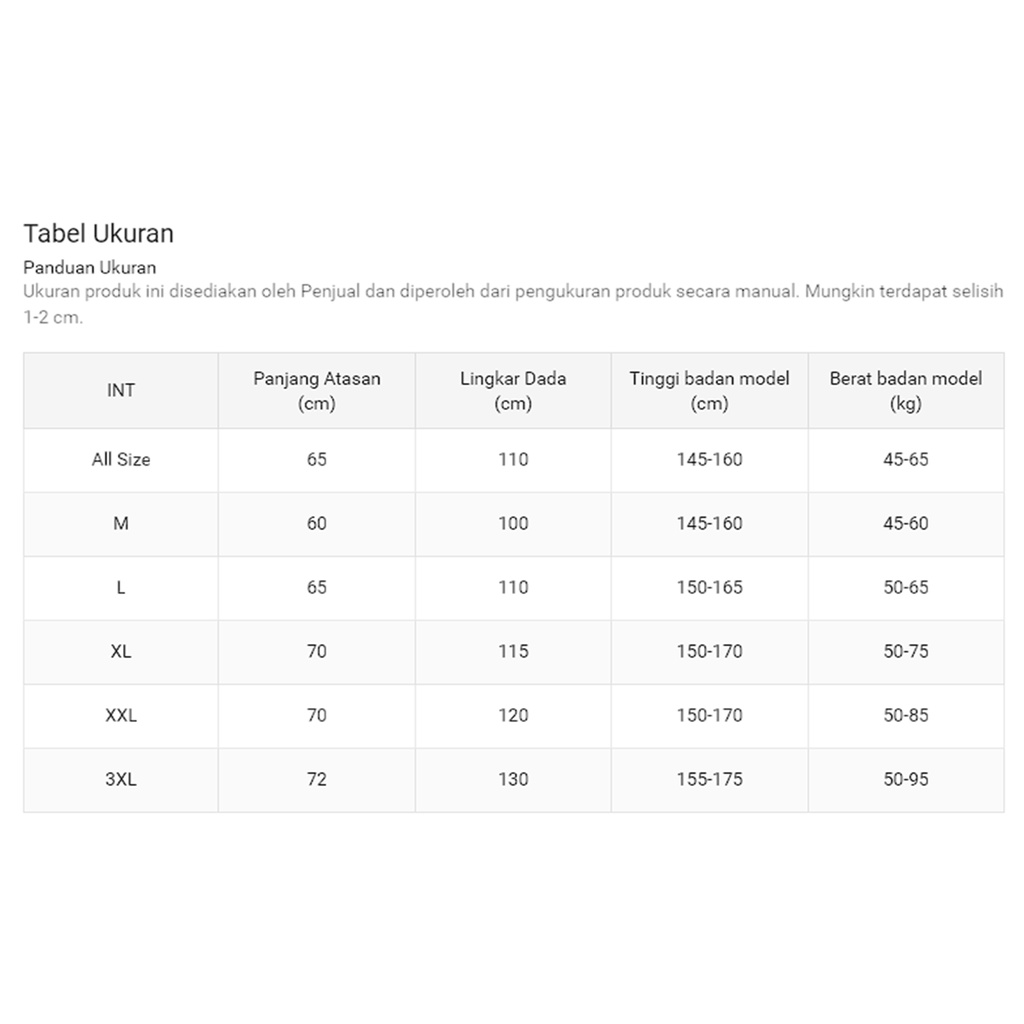The width and height of the screenshot is (1024, 1024).
Task: Select the weight range 50-85 cell
Action: [x=905, y=716]
